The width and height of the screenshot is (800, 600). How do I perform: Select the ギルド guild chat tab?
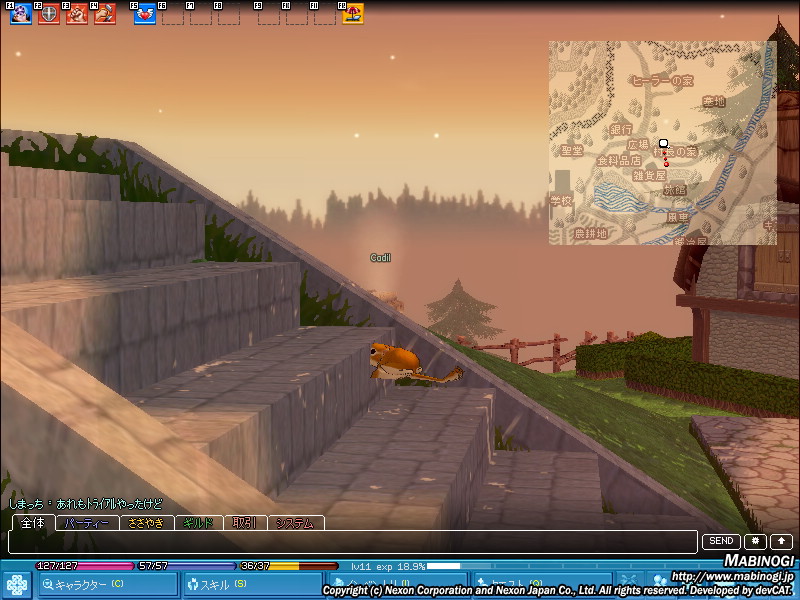coord(199,522)
